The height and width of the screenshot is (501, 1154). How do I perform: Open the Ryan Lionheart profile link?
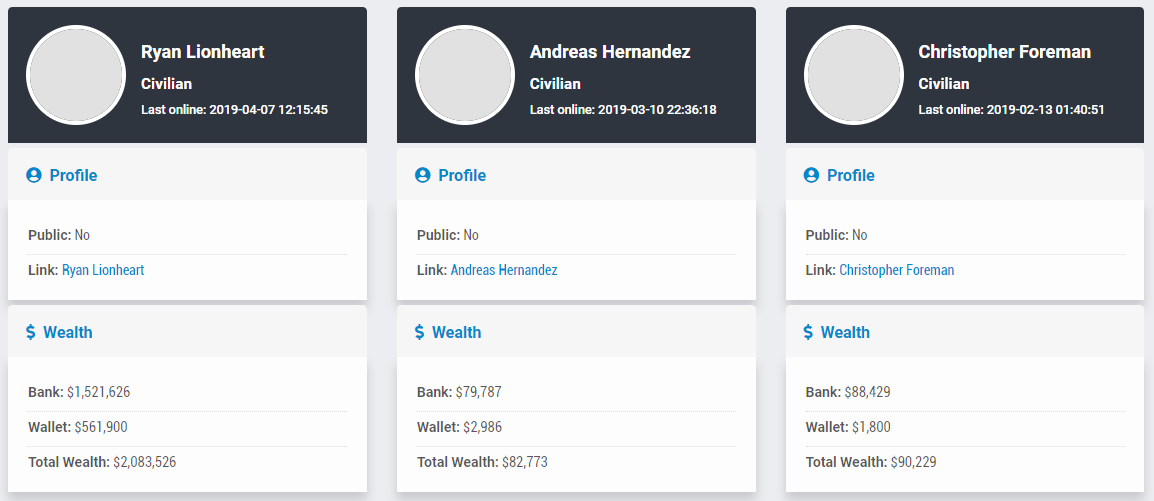pos(103,270)
